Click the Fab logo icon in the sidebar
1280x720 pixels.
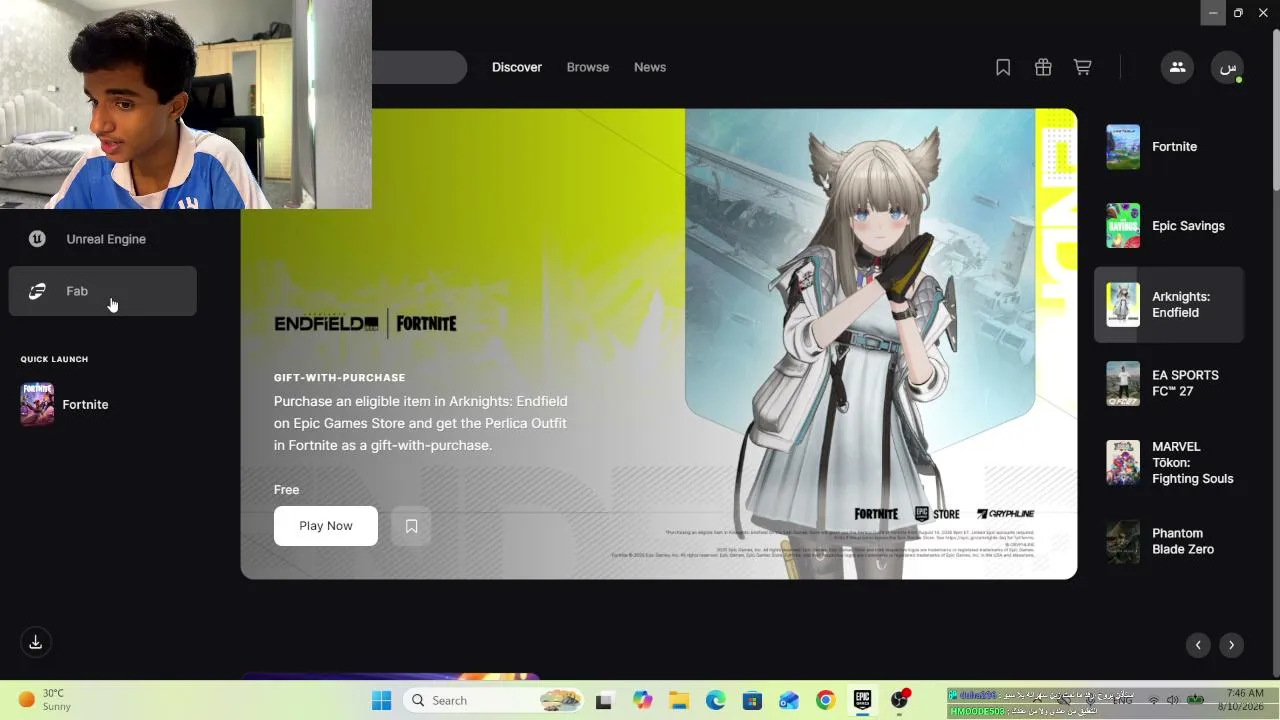[x=37, y=291]
